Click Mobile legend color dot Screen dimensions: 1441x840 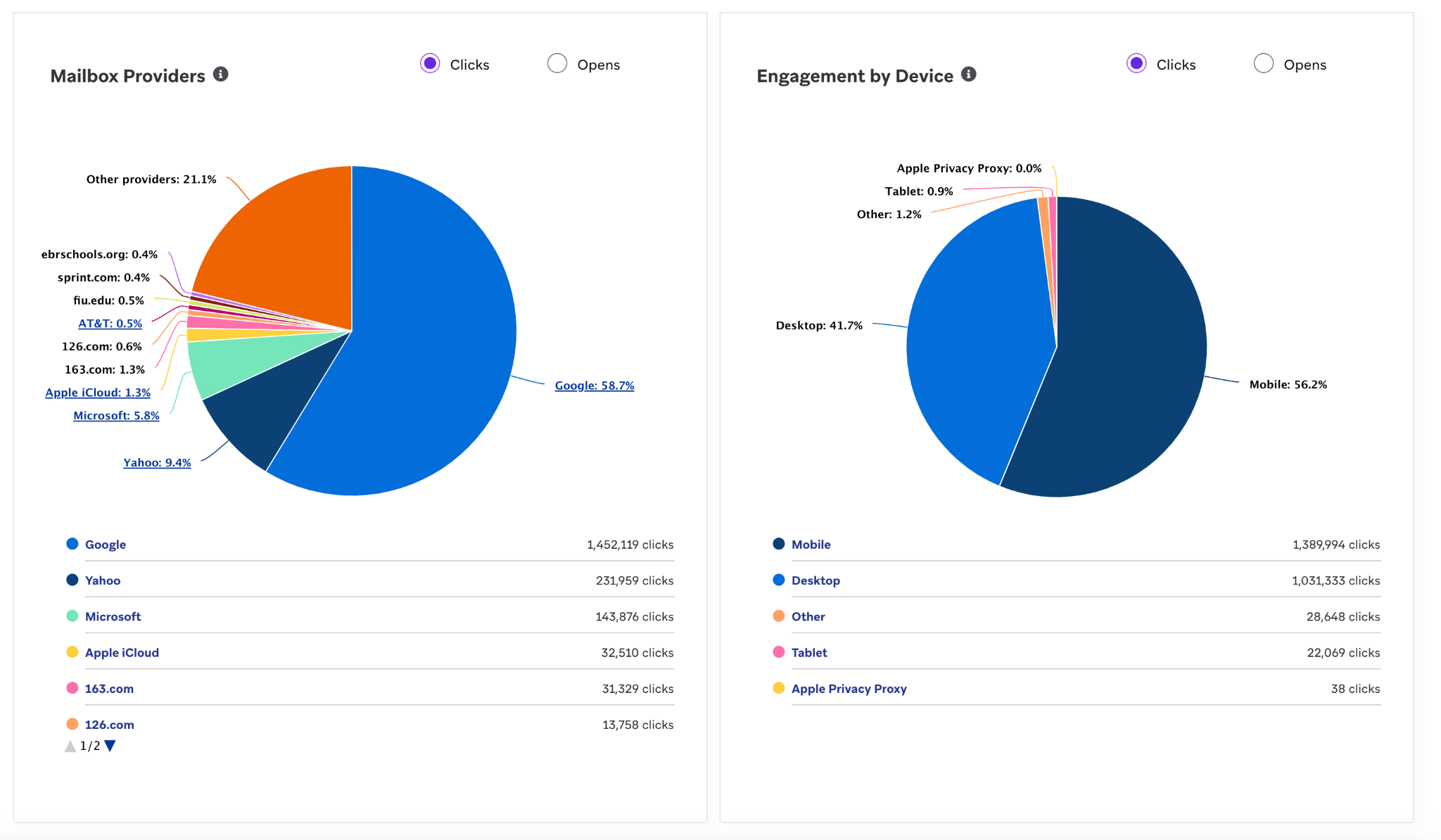click(x=779, y=544)
